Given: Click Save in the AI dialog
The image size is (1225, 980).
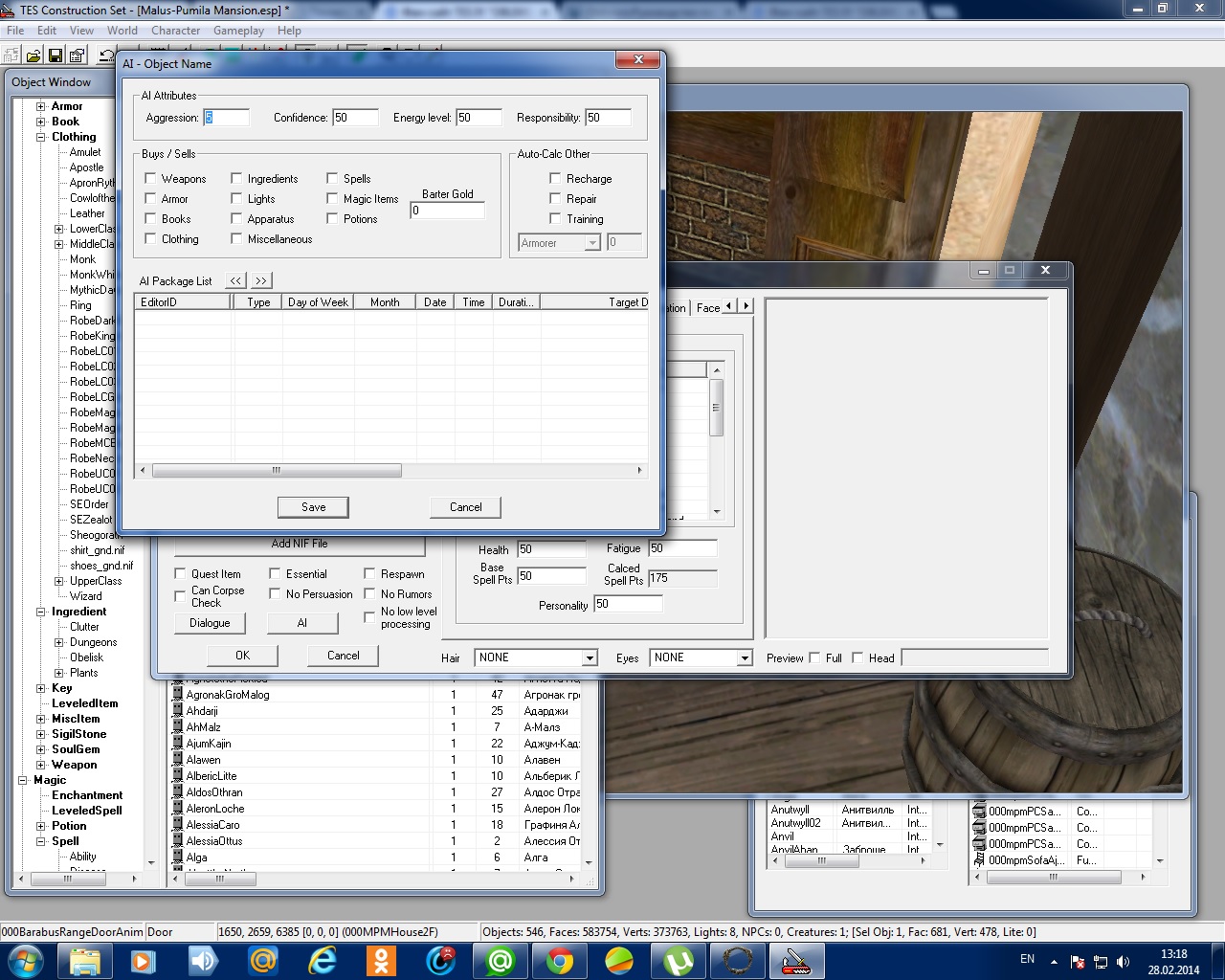Looking at the screenshot, I should click(313, 507).
